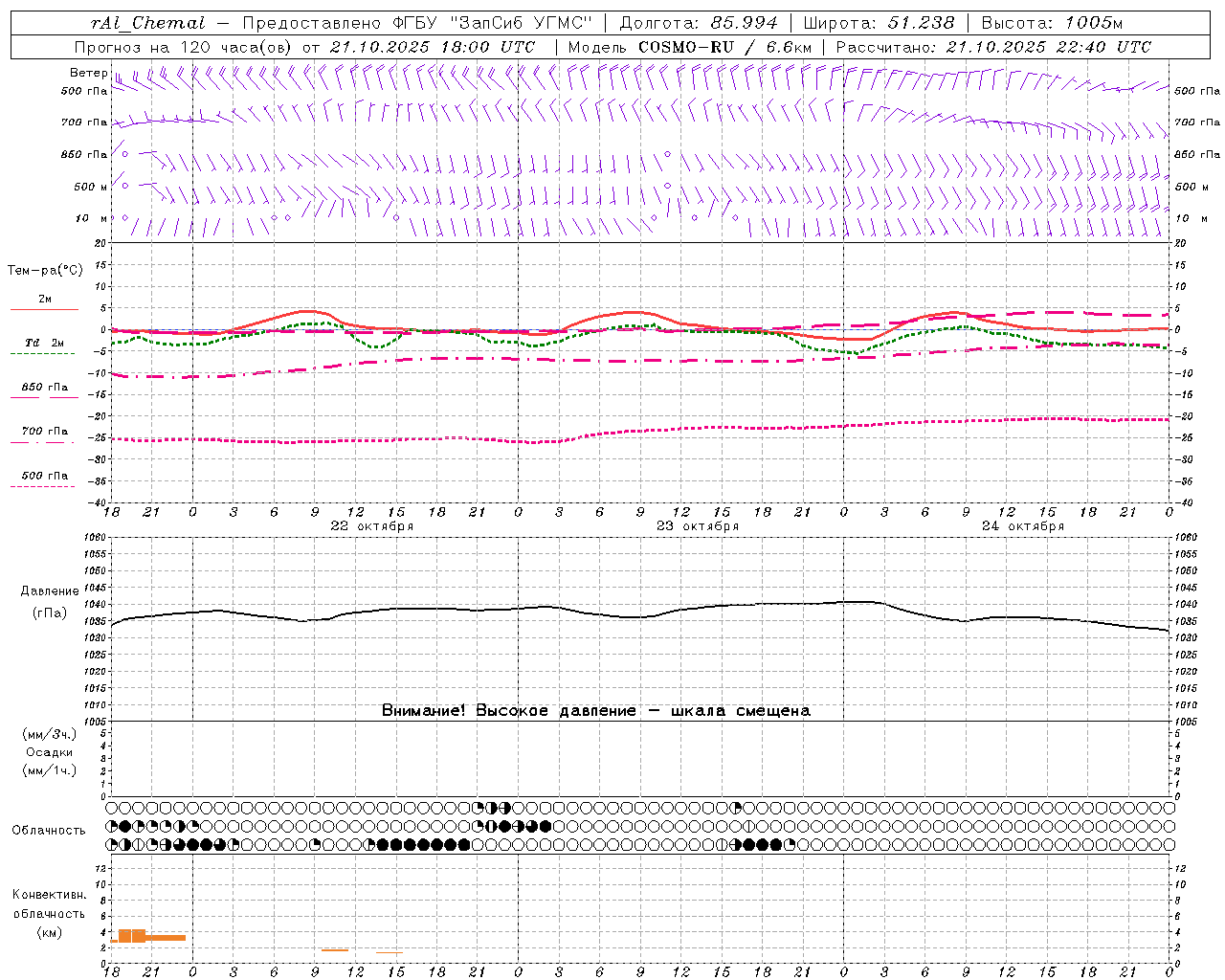
Task: Click the computed time Рассчитано: 21.10.2025 22:40 UTC
Action: tap(993, 47)
